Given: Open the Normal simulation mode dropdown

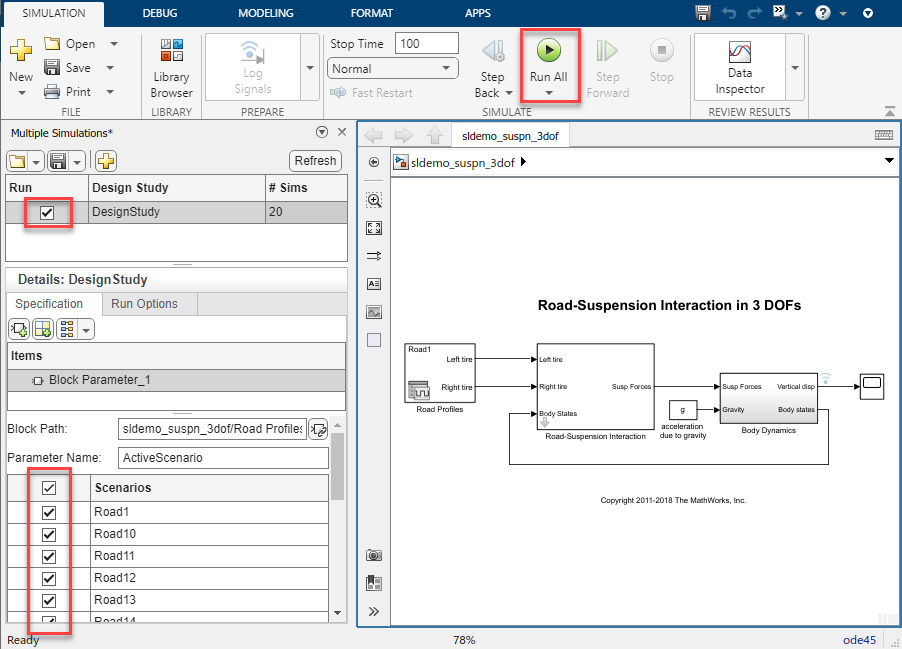Looking at the screenshot, I should pyautogui.click(x=392, y=69).
